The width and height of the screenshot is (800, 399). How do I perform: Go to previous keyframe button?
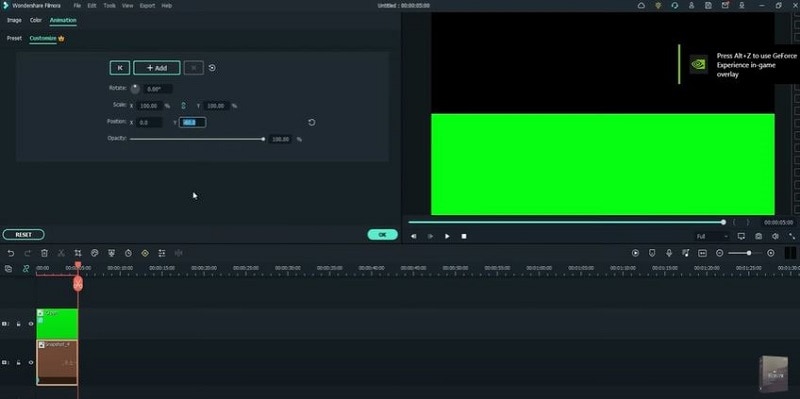tap(120, 68)
